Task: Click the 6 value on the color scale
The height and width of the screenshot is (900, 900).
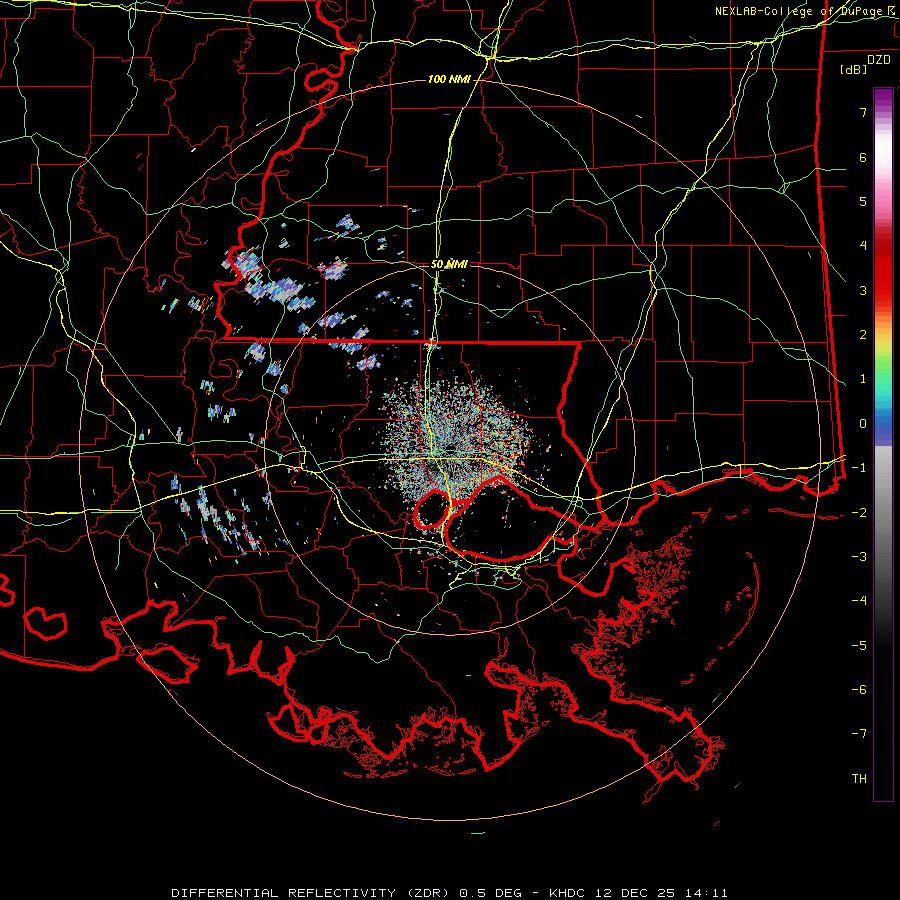Action: coord(863,157)
